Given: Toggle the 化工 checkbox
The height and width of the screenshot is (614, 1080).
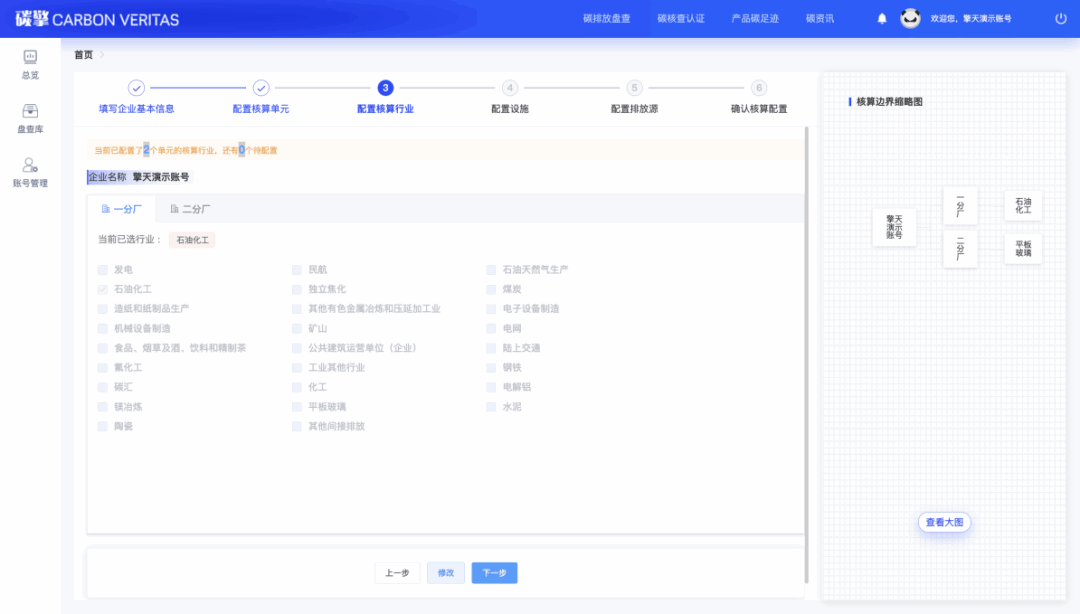Looking at the screenshot, I should click(297, 387).
